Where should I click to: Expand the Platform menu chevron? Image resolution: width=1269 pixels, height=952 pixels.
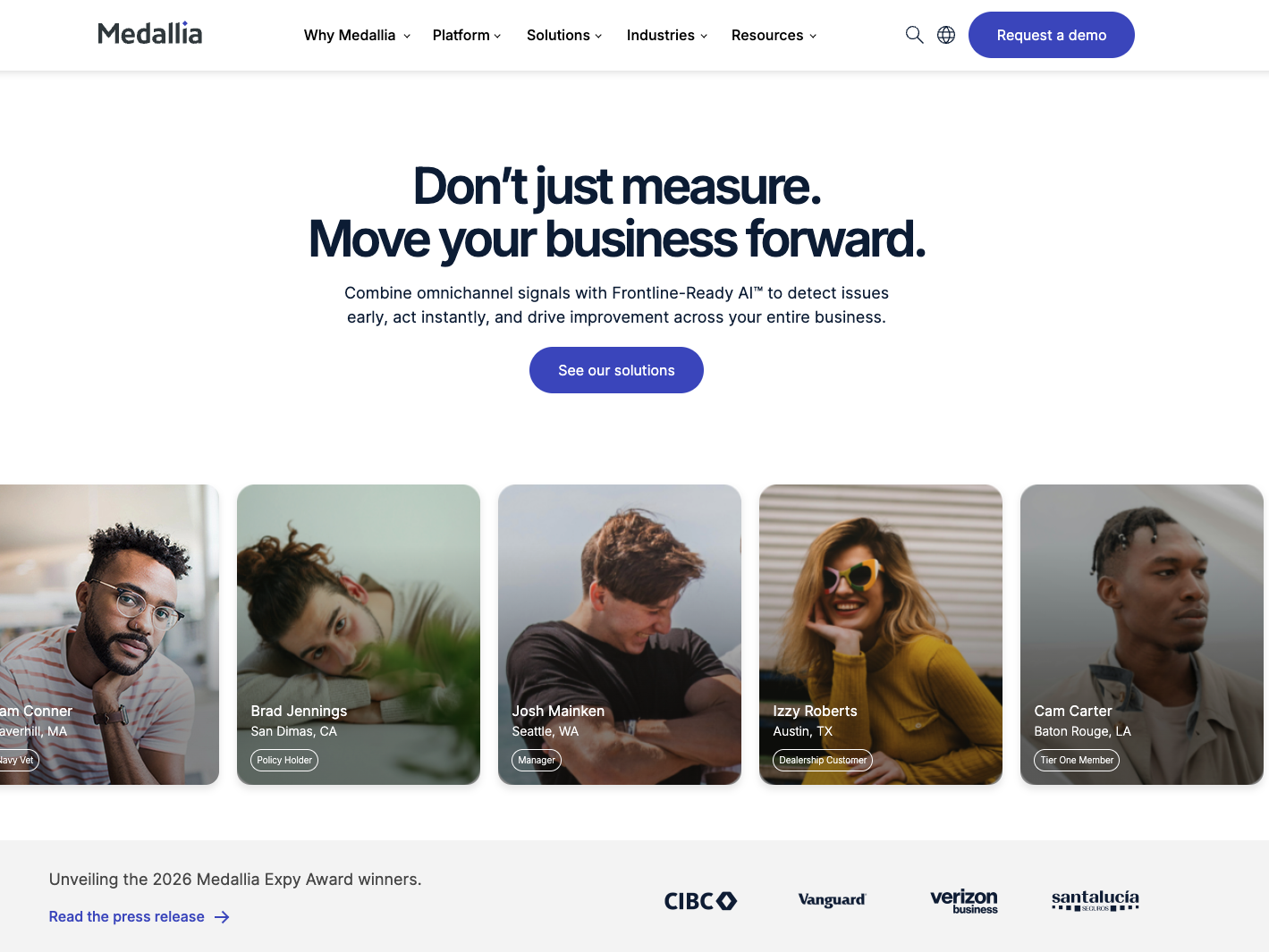tap(497, 36)
